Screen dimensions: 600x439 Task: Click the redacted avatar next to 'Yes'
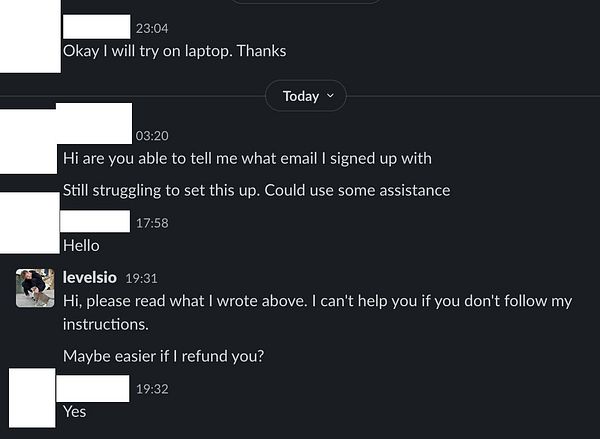tap(32, 398)
